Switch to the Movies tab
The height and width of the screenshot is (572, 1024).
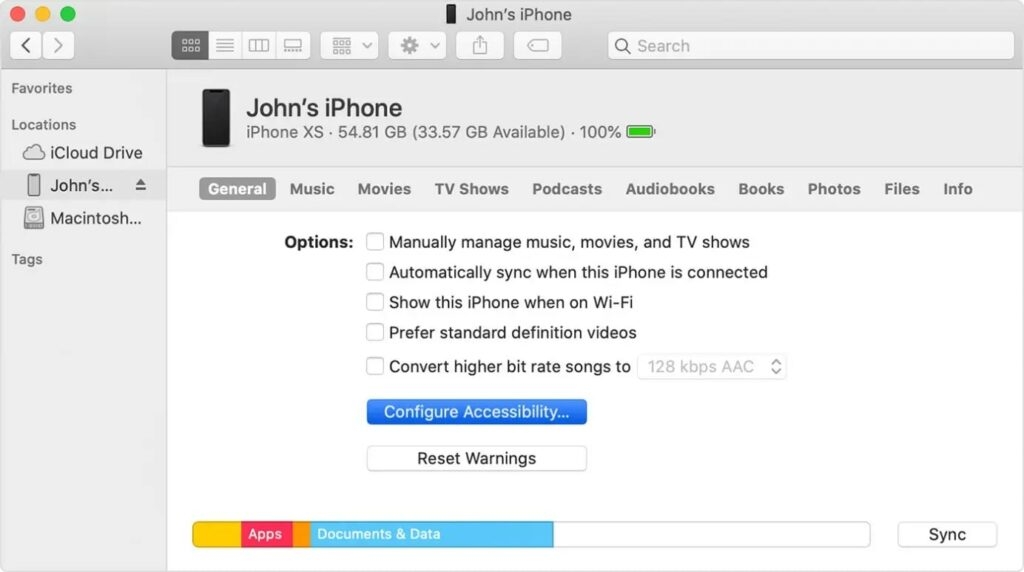point(384,189)
